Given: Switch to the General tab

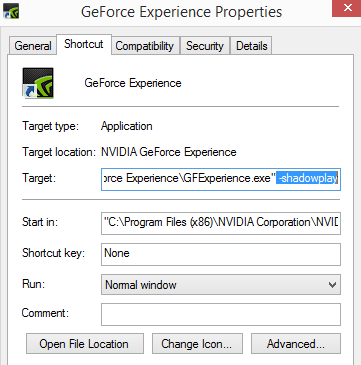Looking at the screenshot, I should tap(33, 46).
